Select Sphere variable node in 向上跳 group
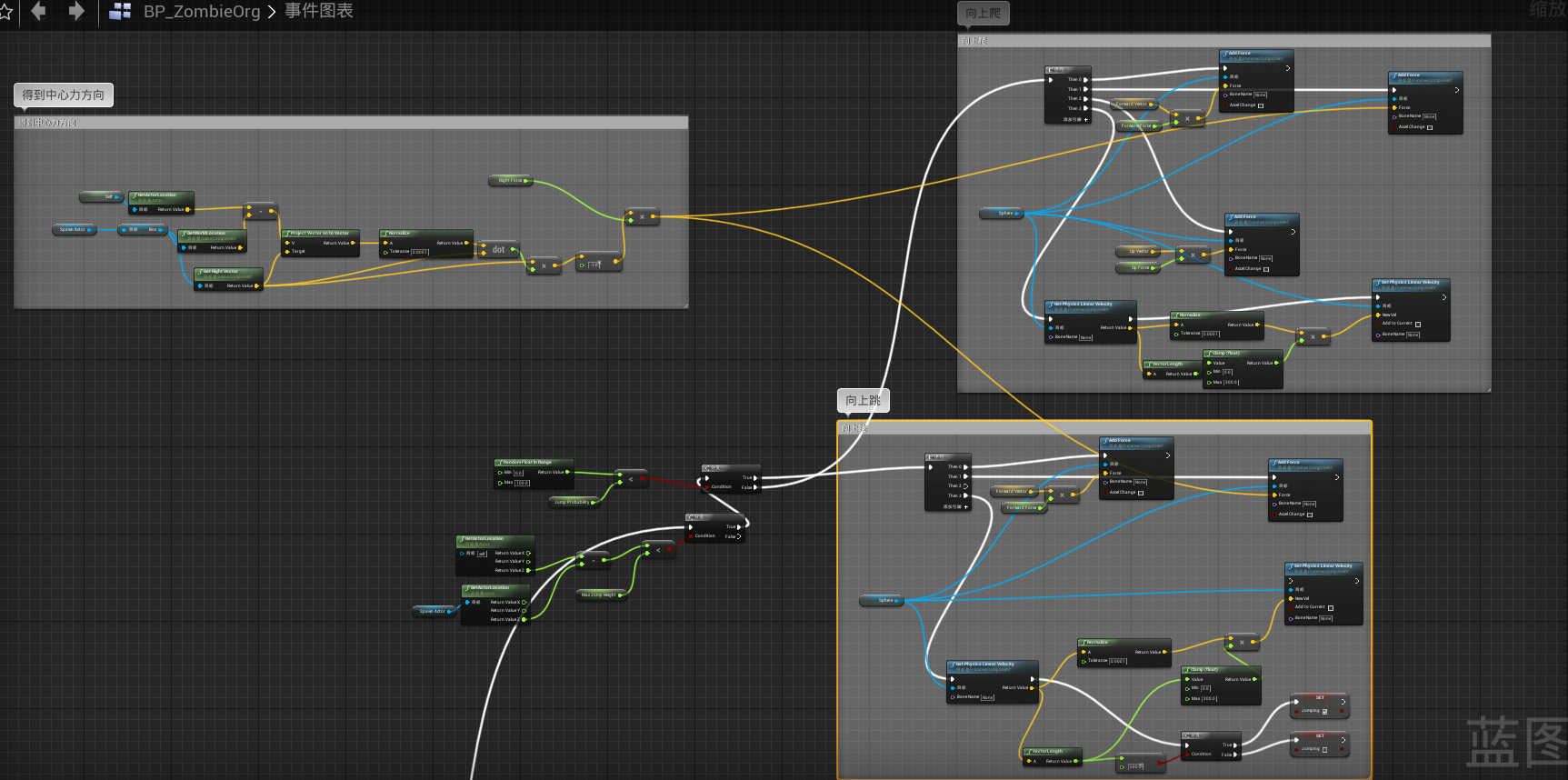Image resolution: width=1568 pixels, height=780 pixels. (x=882, y=600)
